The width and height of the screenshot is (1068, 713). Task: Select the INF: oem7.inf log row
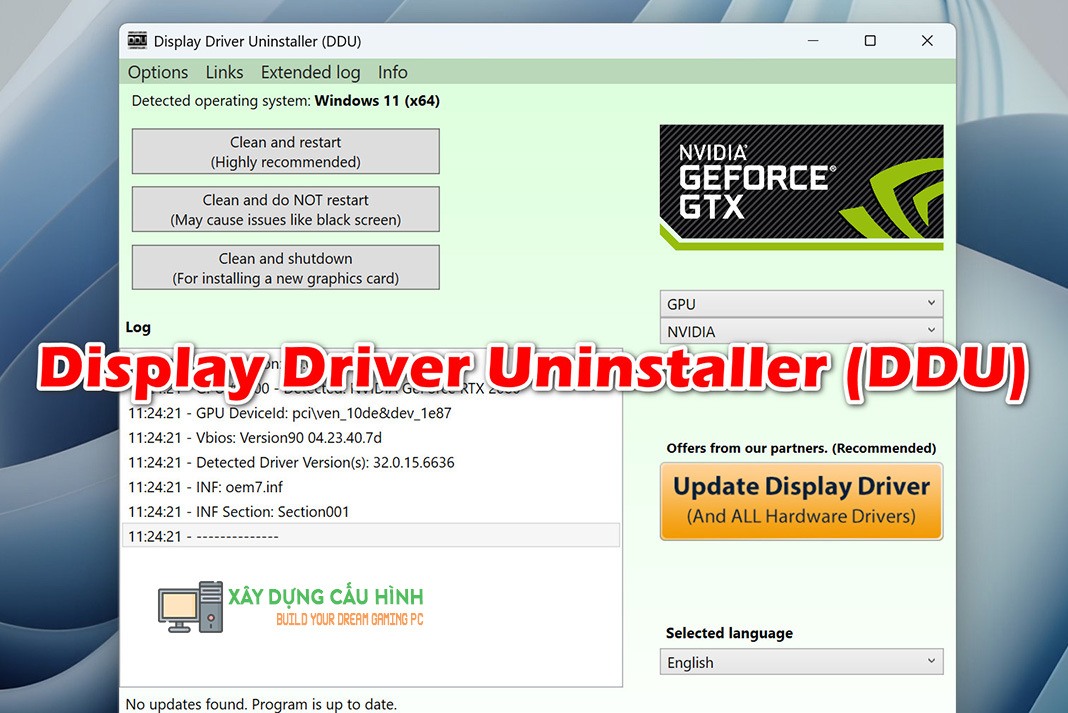[x=371, y=487]
